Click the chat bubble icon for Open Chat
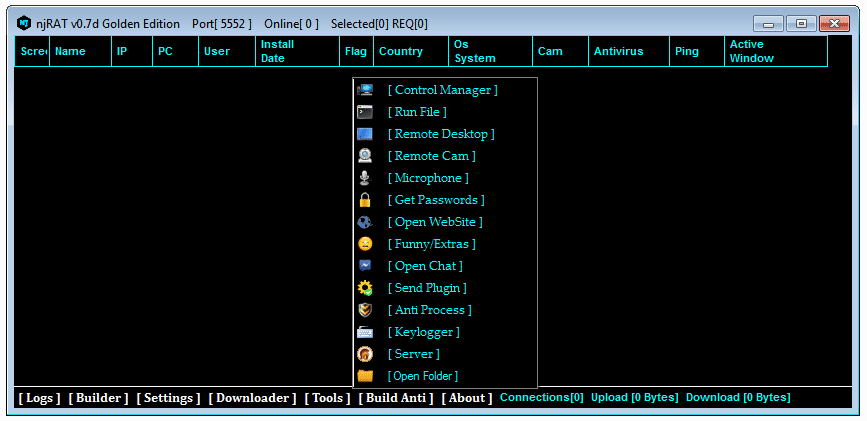The image size is (867, 421). point(365,266)
